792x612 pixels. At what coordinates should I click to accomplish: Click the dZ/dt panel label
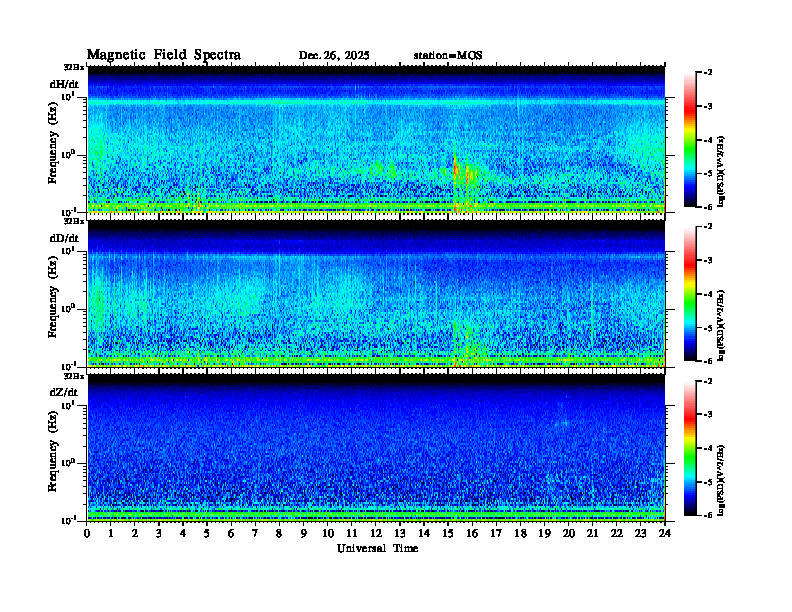coord(64,392)
